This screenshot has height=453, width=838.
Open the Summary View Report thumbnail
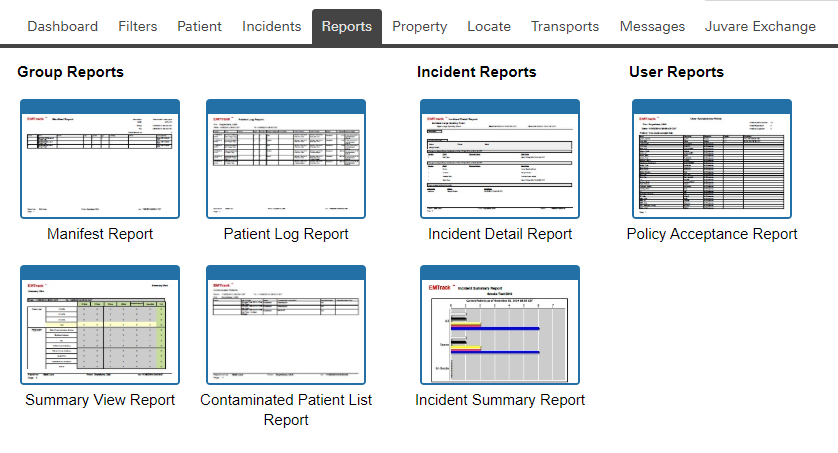point(100,325)
